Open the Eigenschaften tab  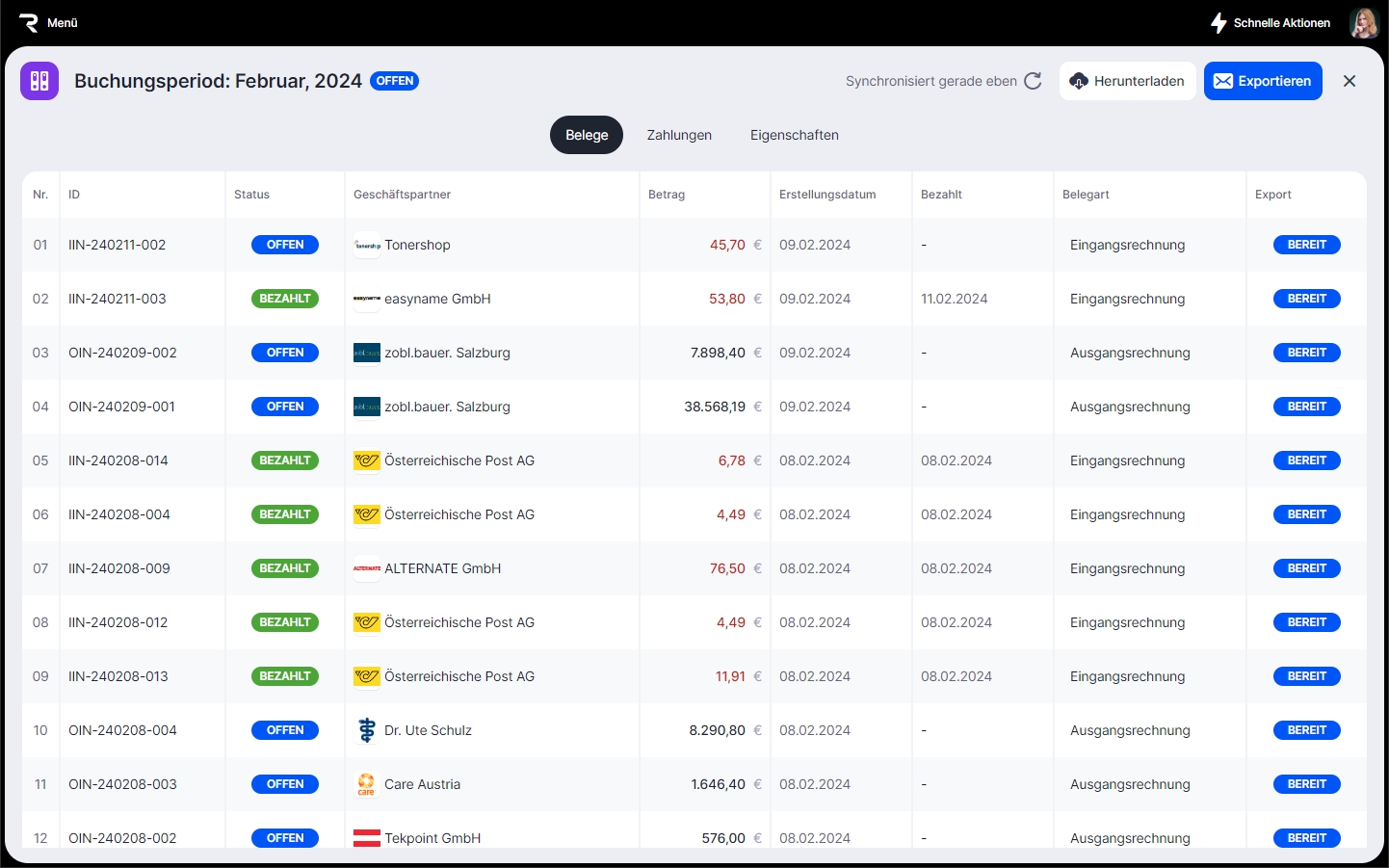[x=794, y=135]
